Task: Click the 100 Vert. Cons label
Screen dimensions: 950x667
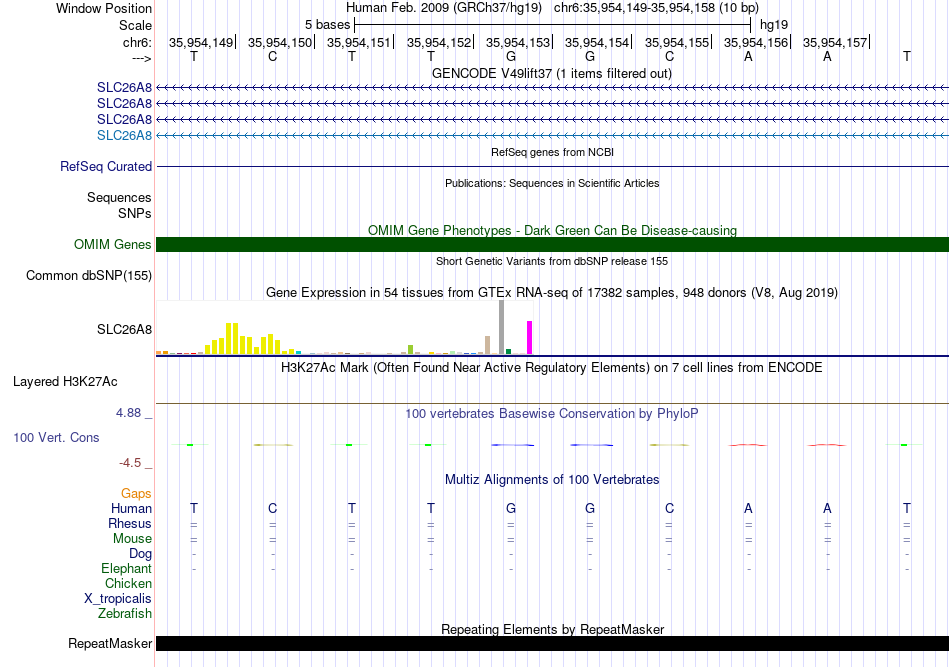Action: click(56, 437)
